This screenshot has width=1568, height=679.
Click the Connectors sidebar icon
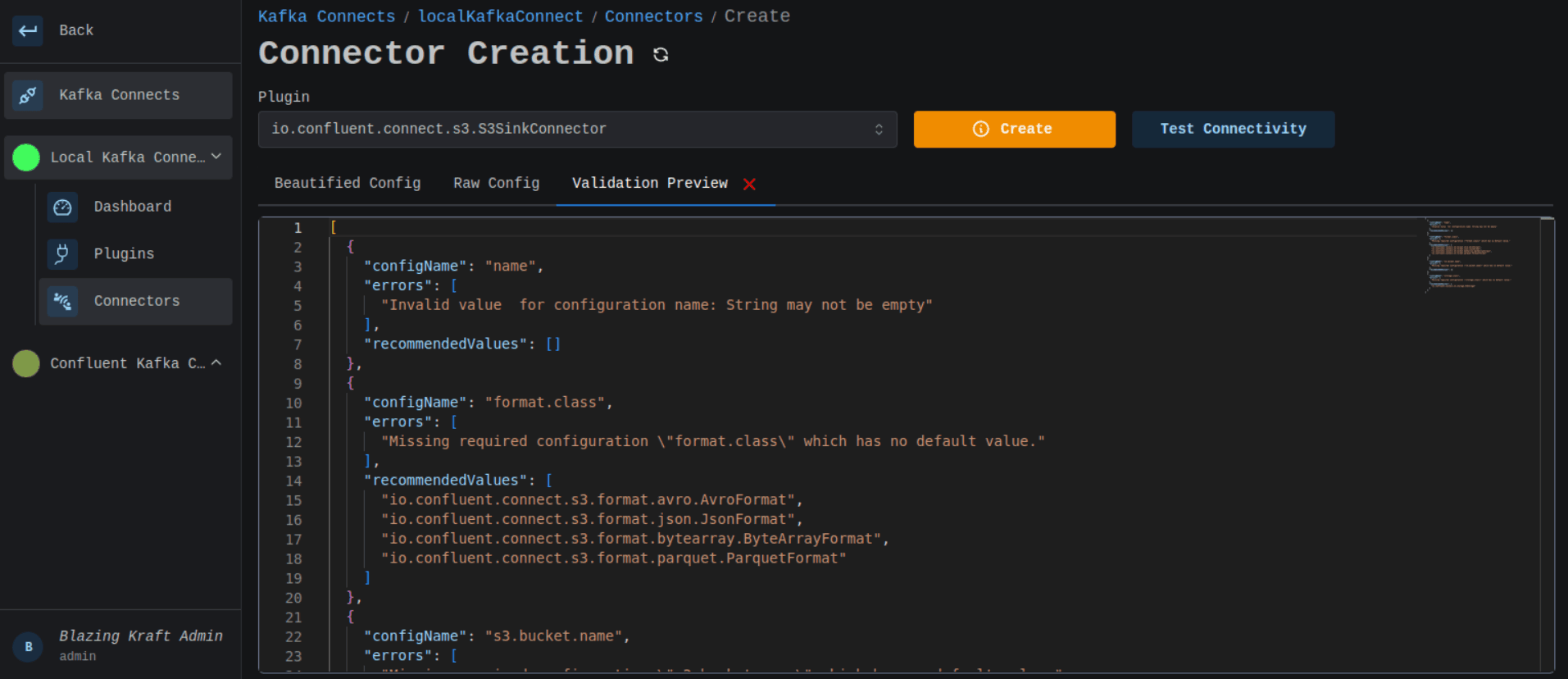coord(62,302)
